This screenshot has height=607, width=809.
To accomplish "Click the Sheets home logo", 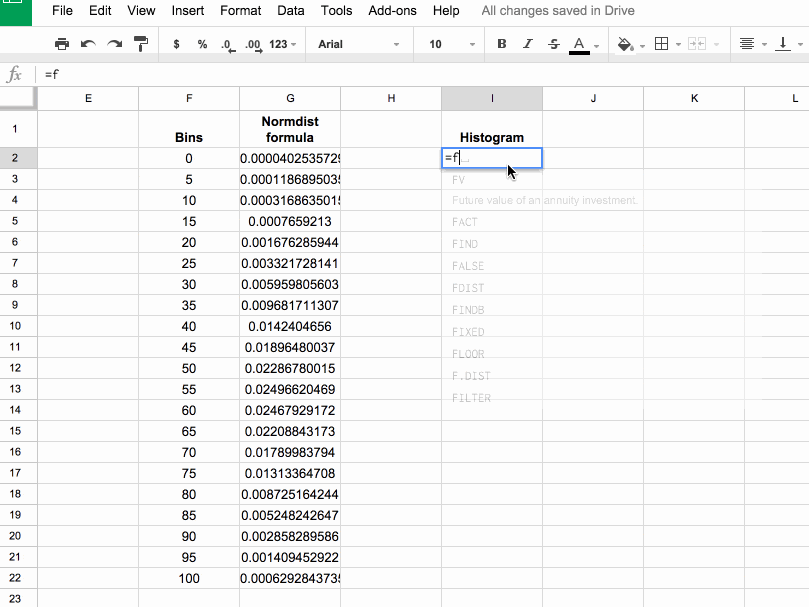I will 15,12.
